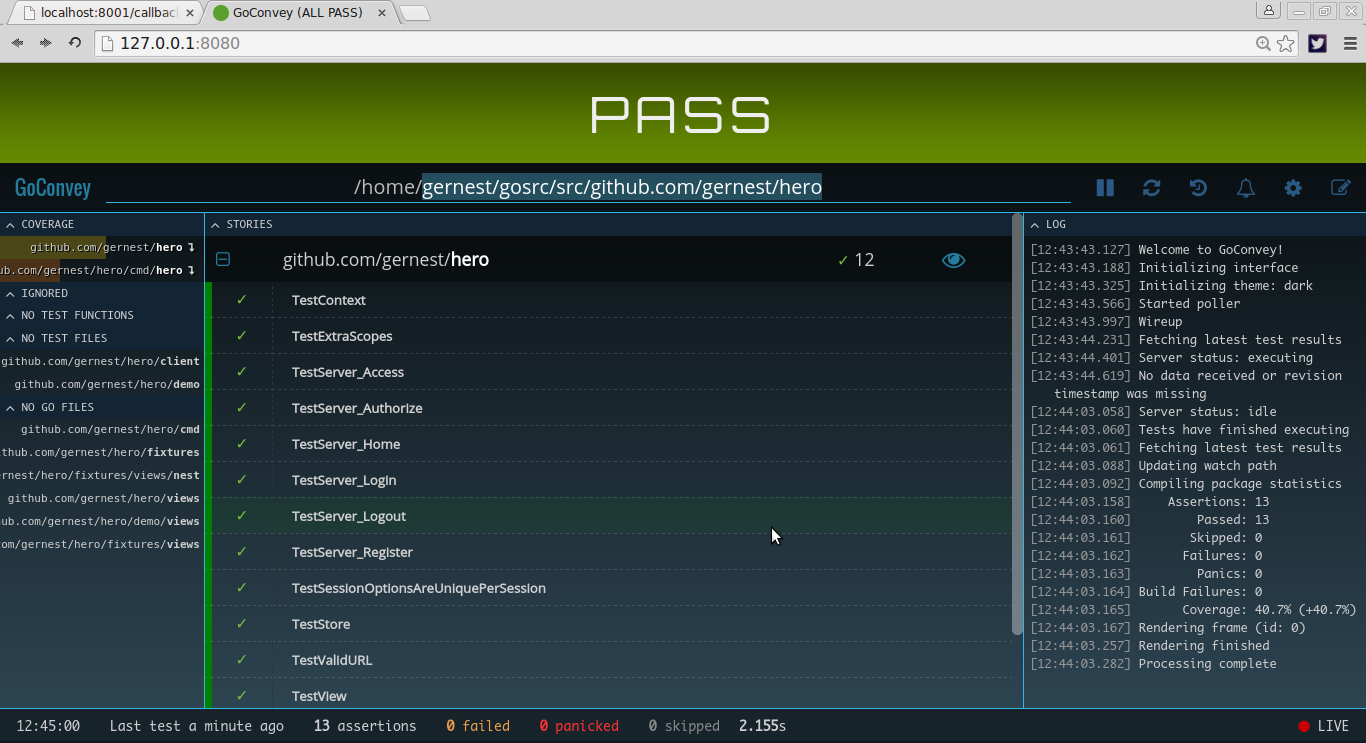
Task: Open the Chrome hamburger menu
Action: 1349,43
